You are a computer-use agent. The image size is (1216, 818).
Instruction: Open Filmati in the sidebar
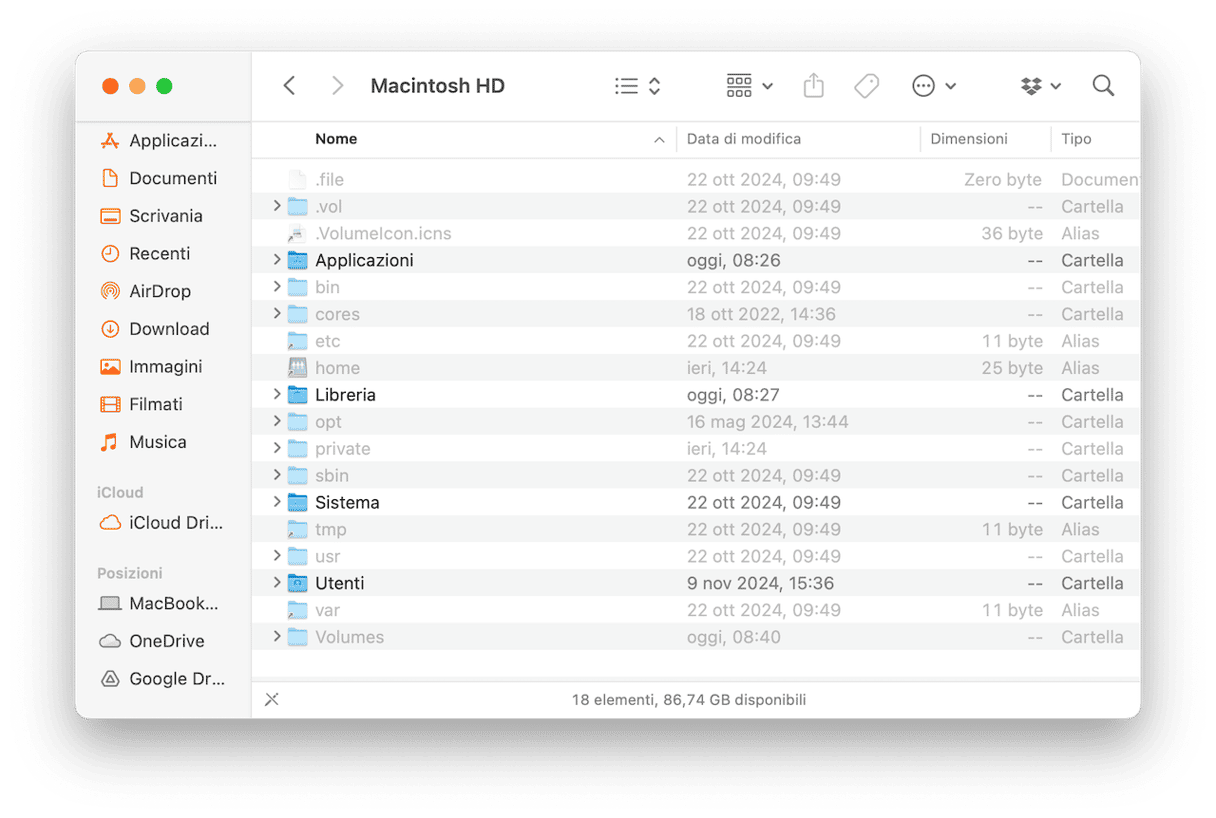pos(142,404)
